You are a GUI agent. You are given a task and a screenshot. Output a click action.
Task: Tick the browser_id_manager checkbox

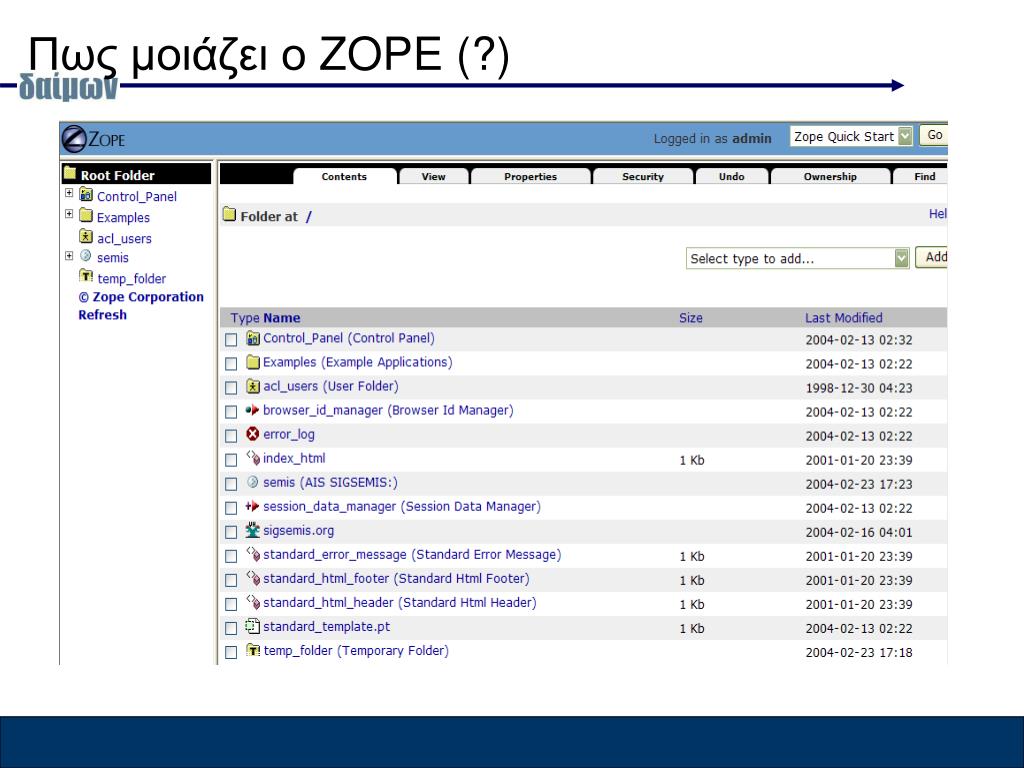coord(231,412)
